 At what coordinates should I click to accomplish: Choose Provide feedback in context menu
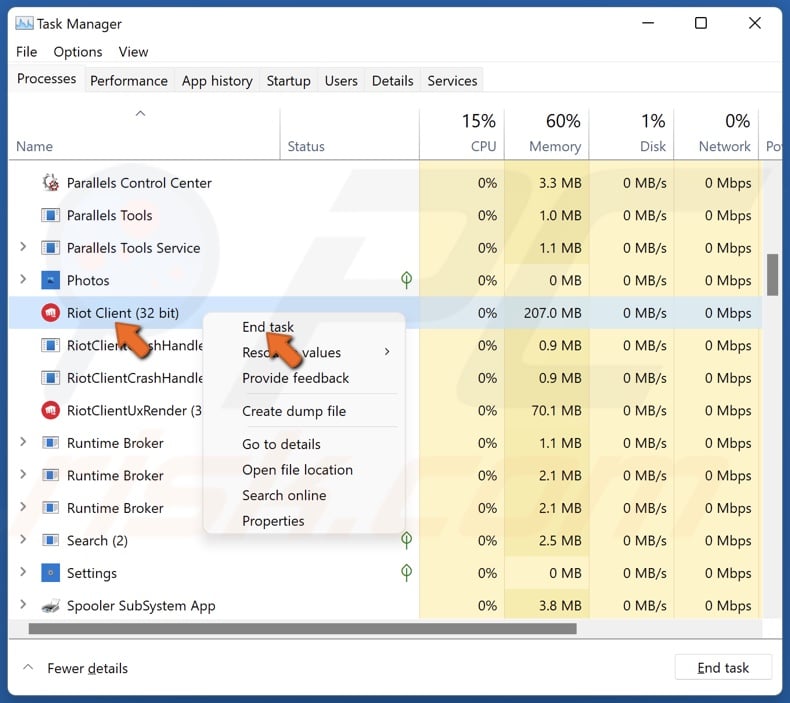295,378
